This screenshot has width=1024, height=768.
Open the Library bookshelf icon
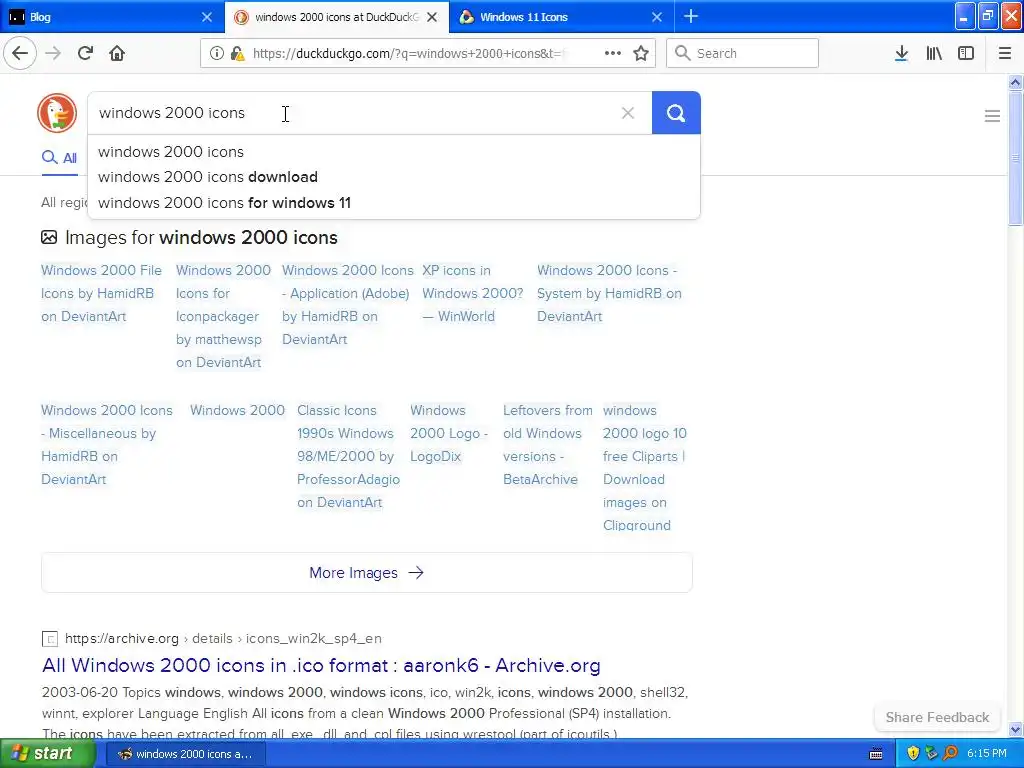pyautogui.click(x=934, y=54)
